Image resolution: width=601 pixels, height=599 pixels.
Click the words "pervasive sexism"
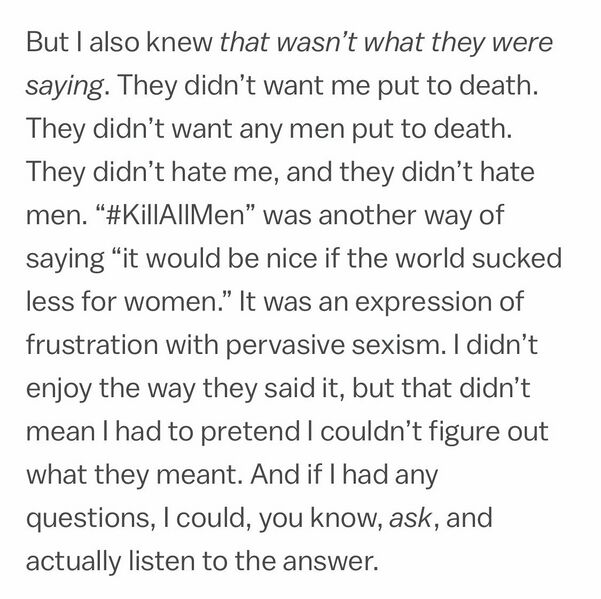332,346
